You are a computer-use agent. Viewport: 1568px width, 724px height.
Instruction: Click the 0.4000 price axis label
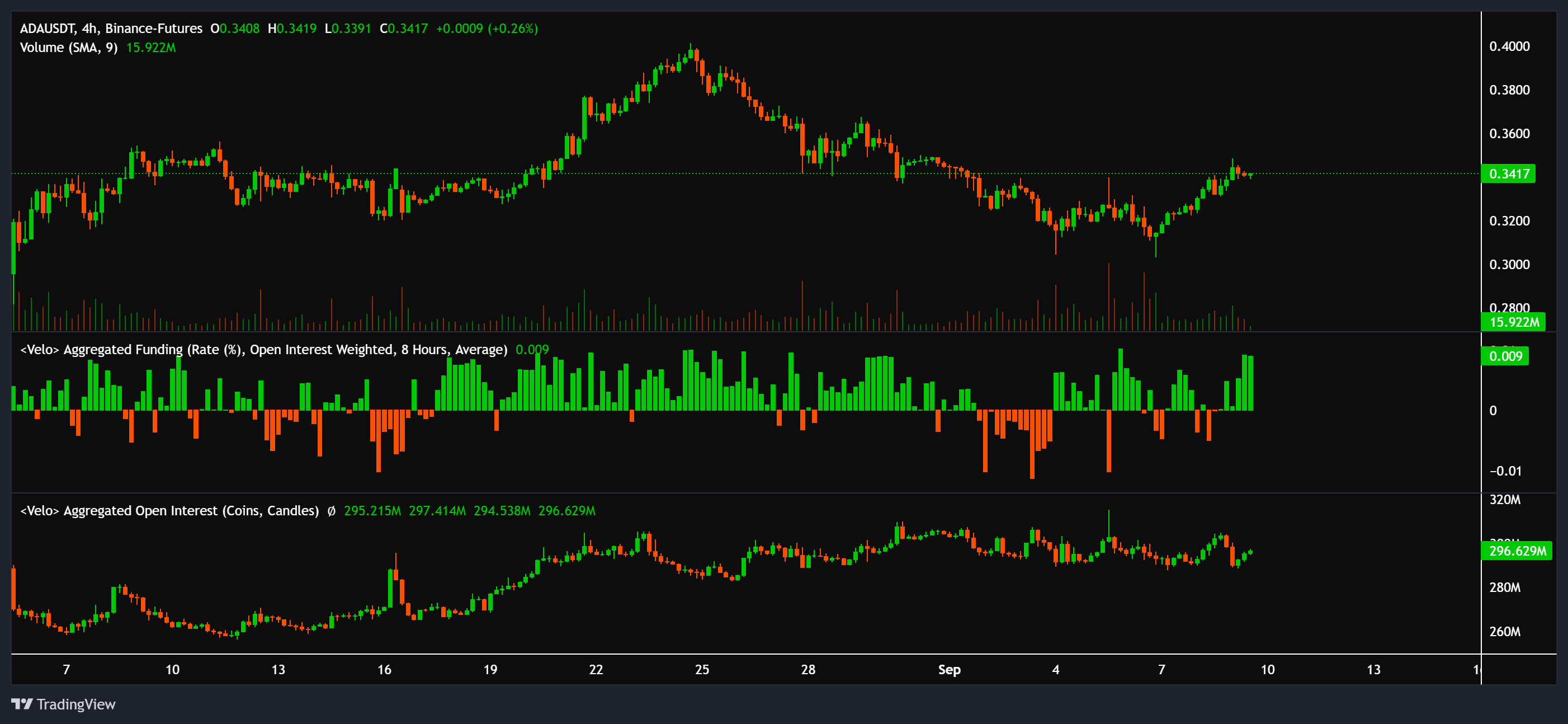[x=1509, y=46]
